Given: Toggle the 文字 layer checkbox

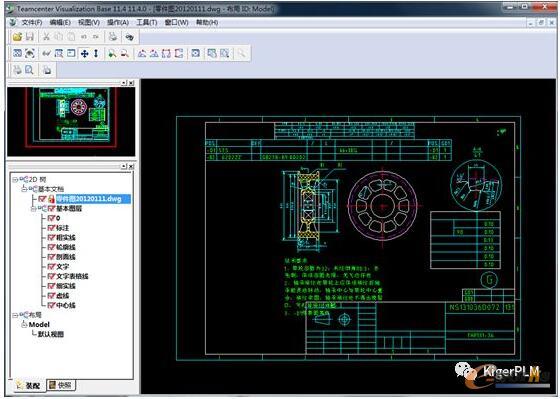Looking at the screenshot, I should point(51,266).
